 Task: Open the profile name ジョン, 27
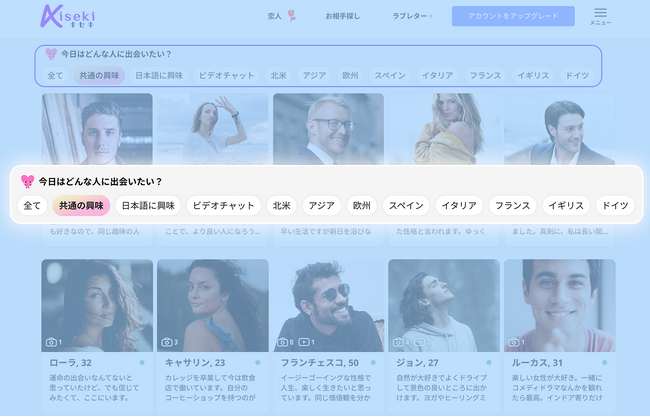coord(417,362)
